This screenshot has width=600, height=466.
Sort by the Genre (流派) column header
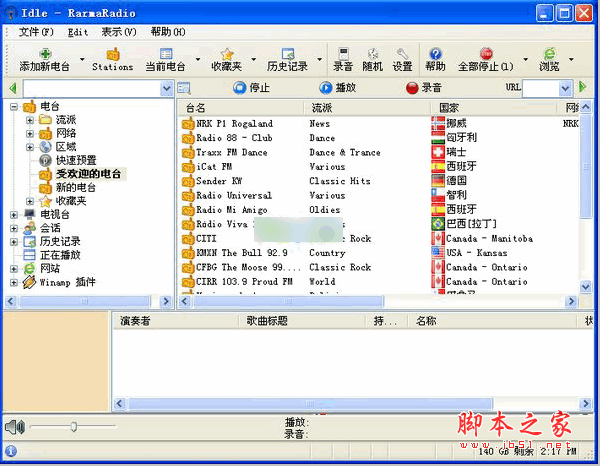tap(367, 108)
